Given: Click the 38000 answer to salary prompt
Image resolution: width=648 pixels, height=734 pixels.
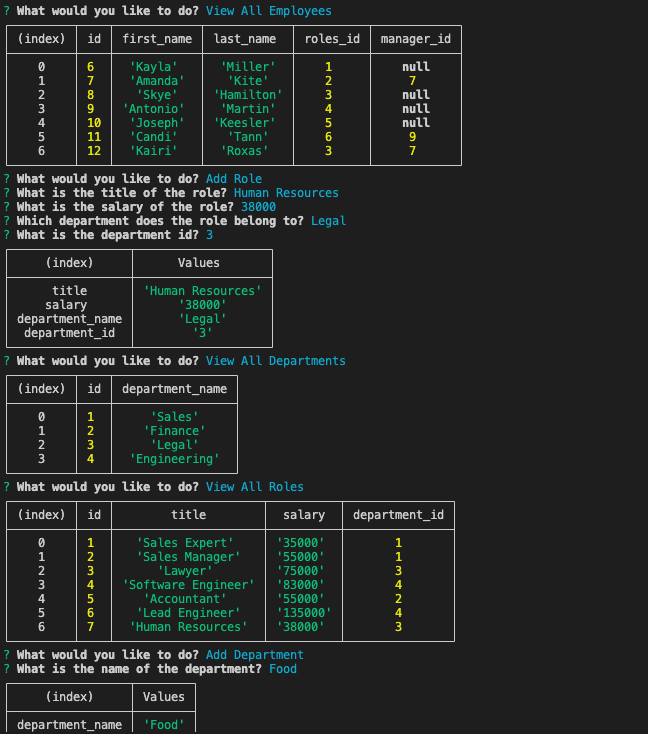Looking at the screenshot, I should click(258, 207).
